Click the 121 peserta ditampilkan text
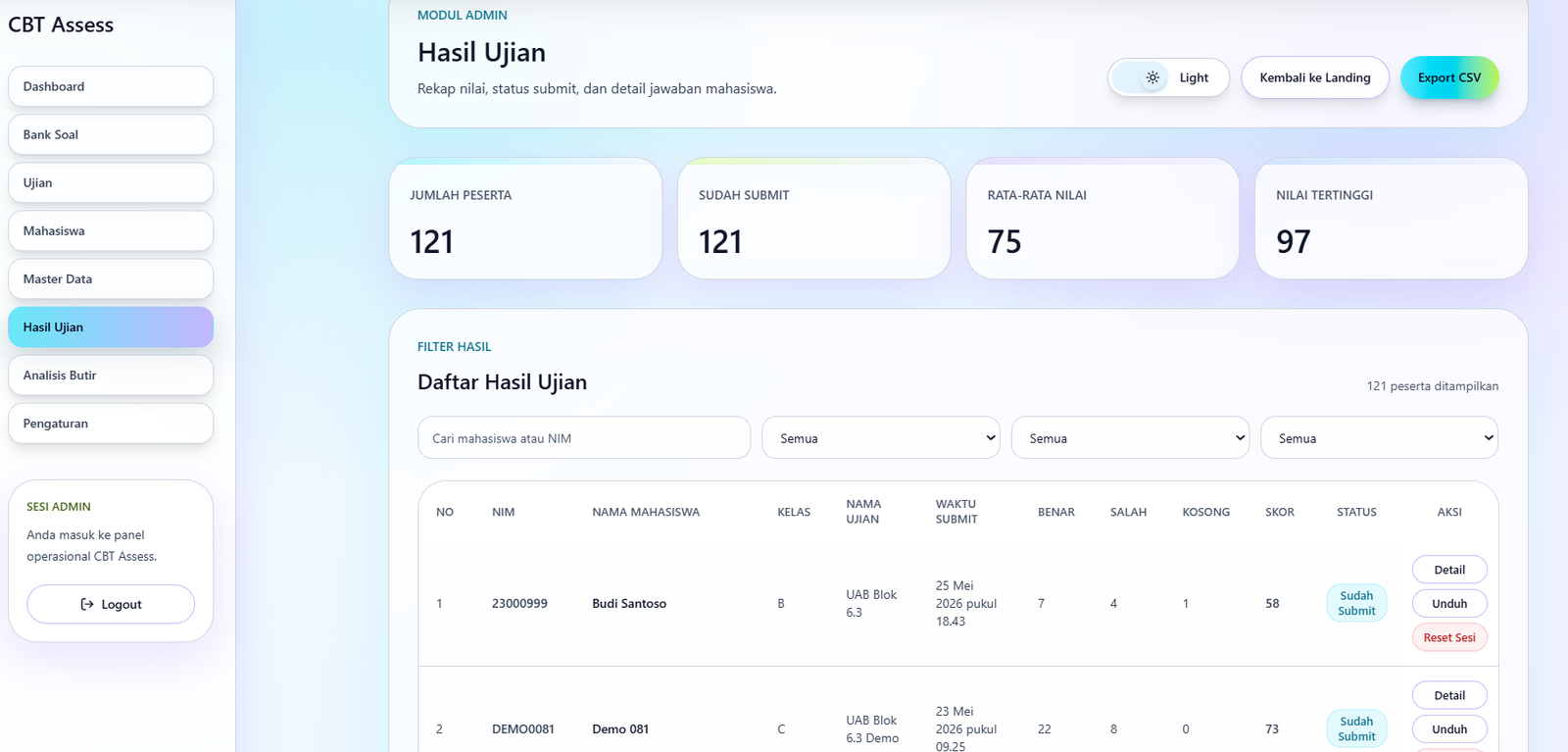Image resolution: width=1568 pixels, height=752 pixels. 1433,386
